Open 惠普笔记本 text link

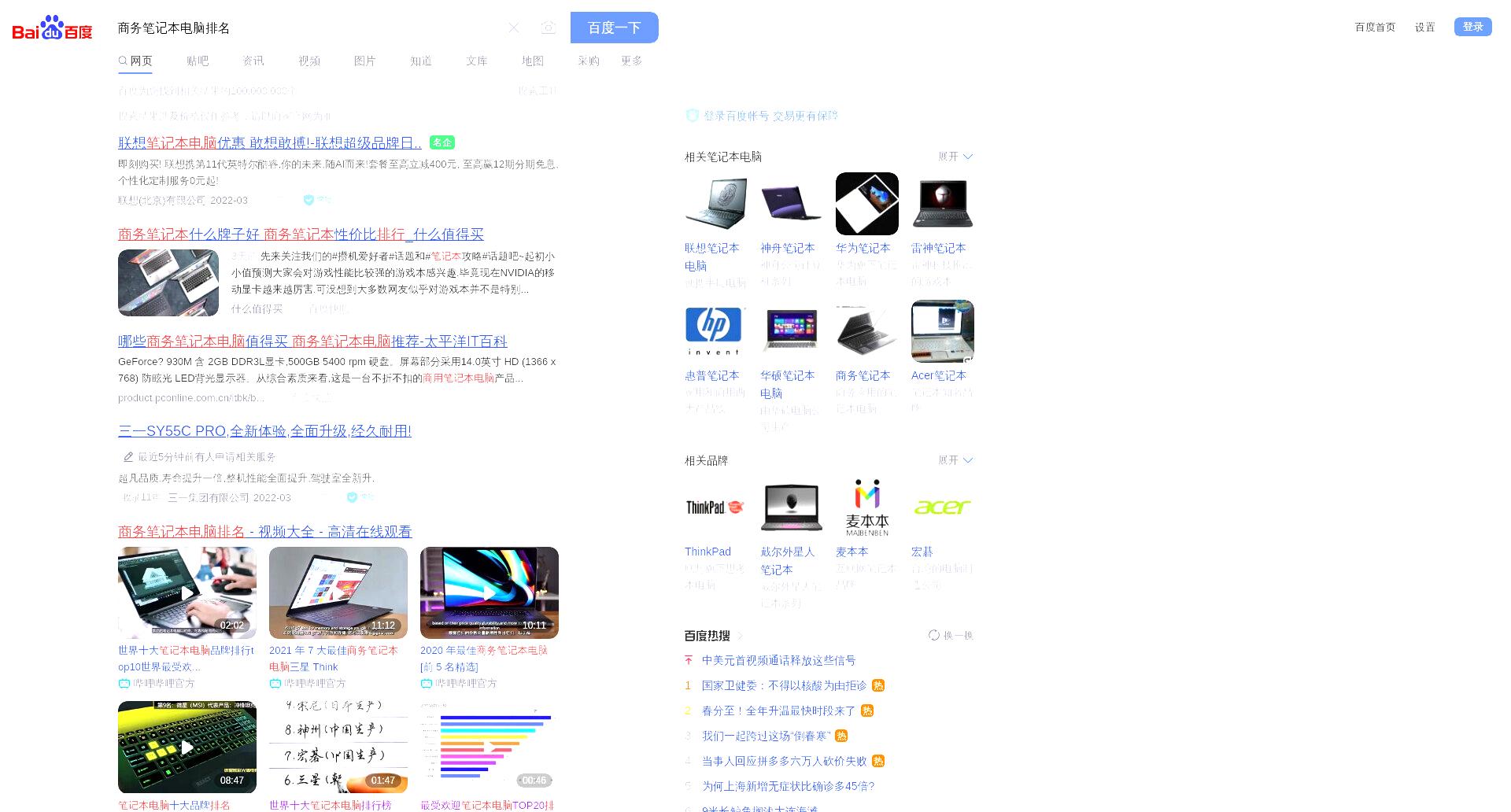coord(712,375)
